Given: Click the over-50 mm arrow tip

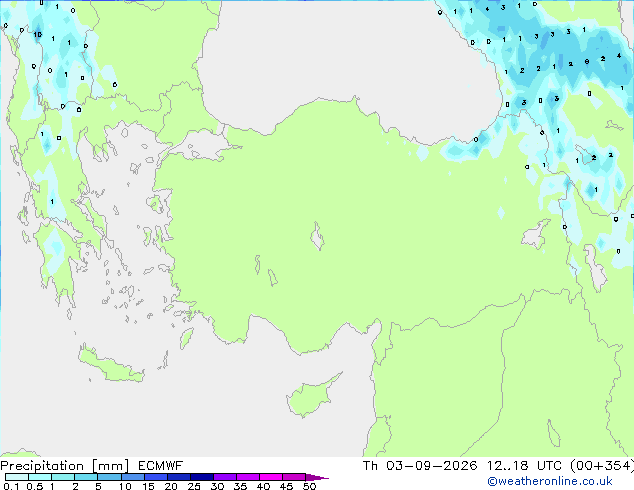Looking at the screenshot, I should [317, 477].
